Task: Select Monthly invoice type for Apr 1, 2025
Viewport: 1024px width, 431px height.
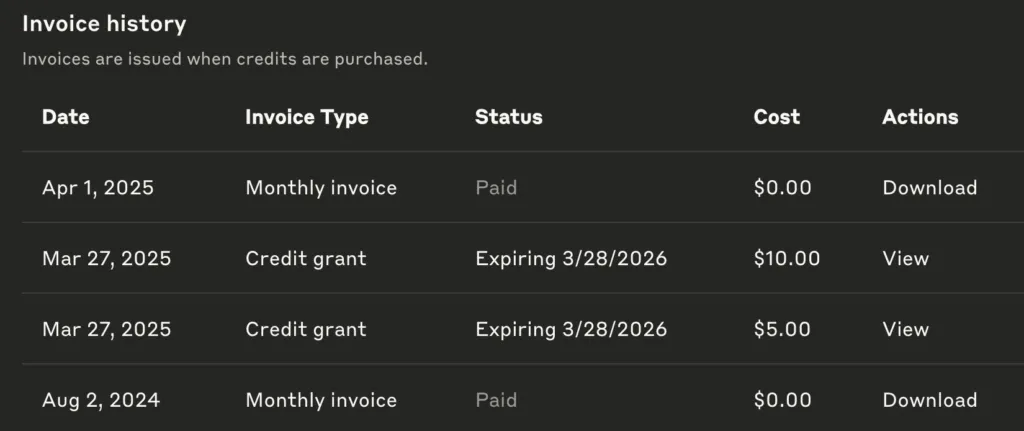Action: 321,188
